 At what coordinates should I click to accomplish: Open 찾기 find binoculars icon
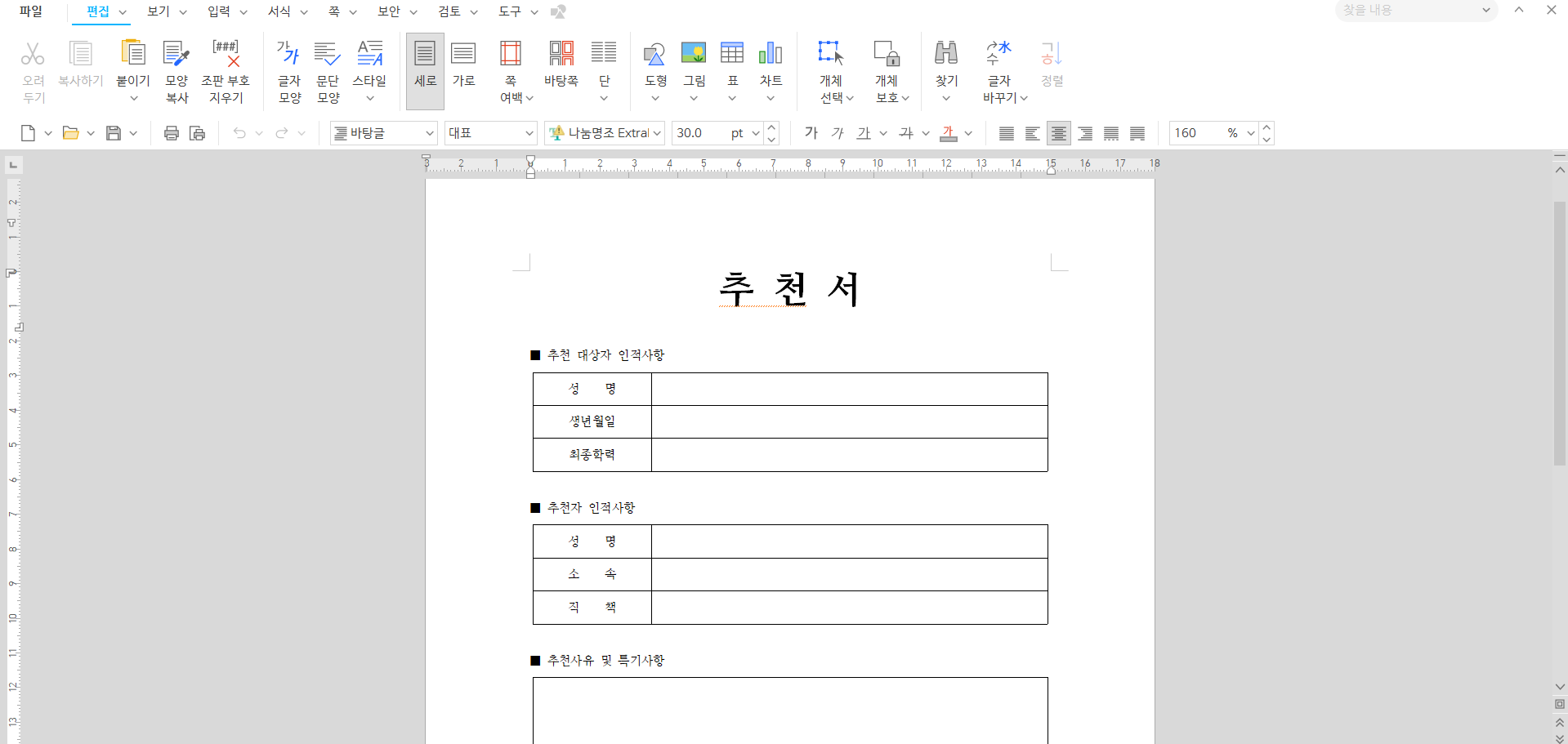tap(946, 54)
